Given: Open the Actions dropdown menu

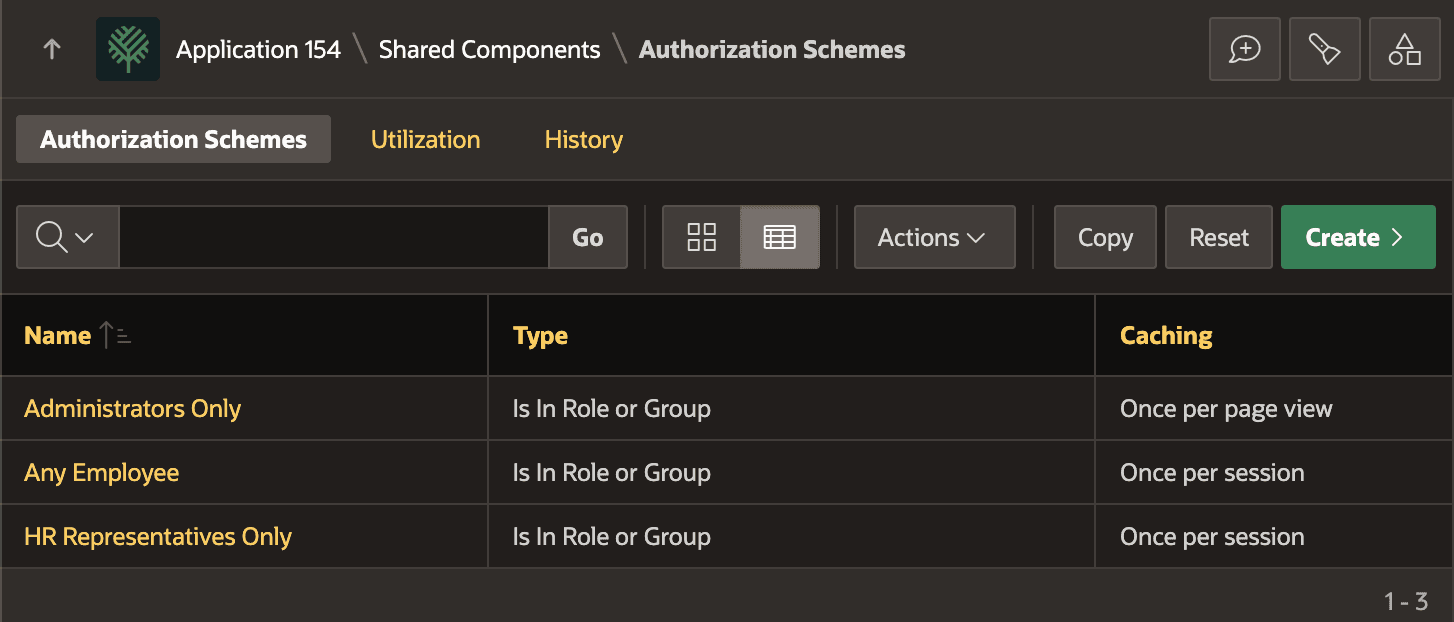Looking at the screenshot, I should coord(934,237).
